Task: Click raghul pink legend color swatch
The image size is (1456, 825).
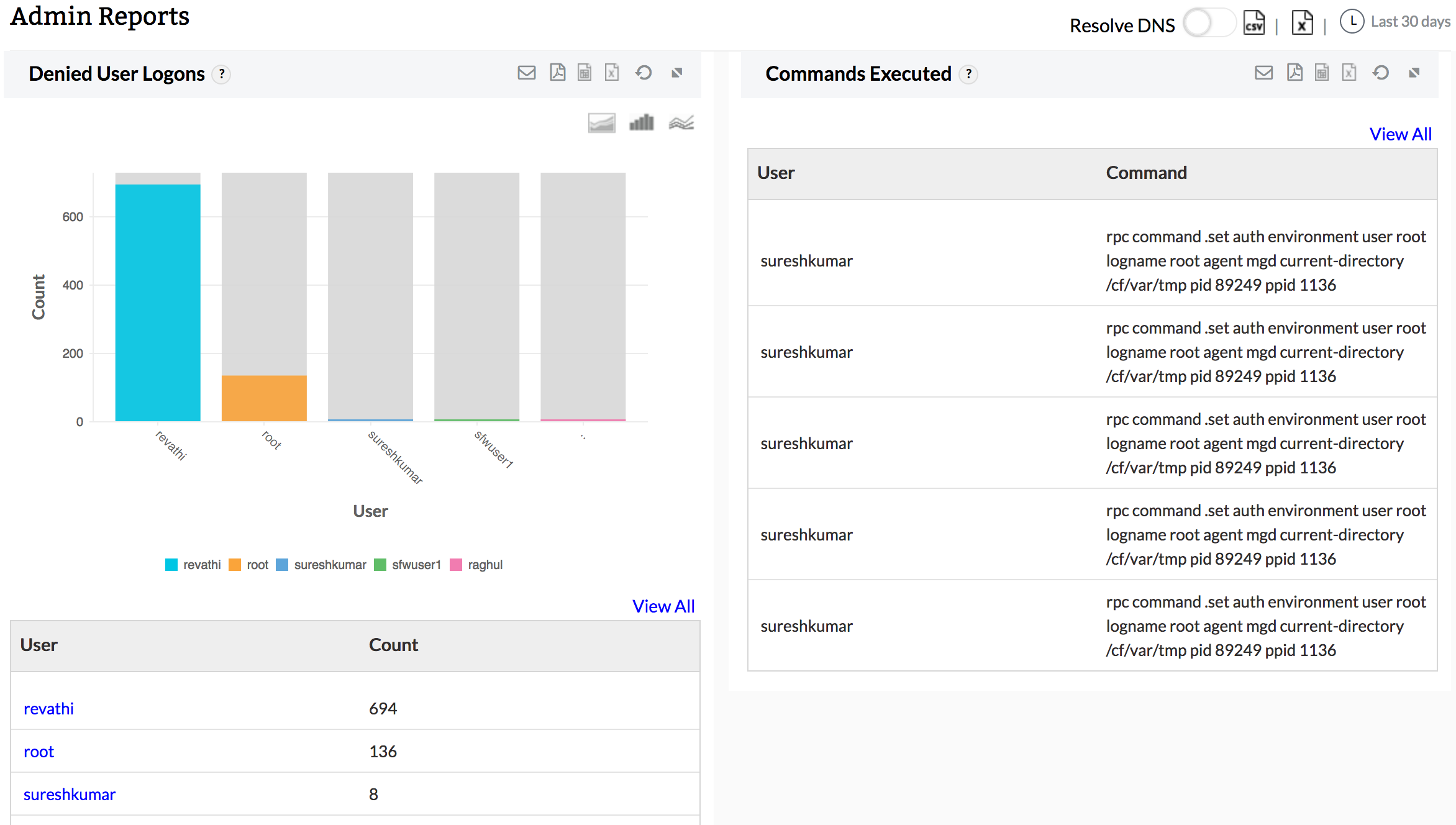Action: coord(456,565)
